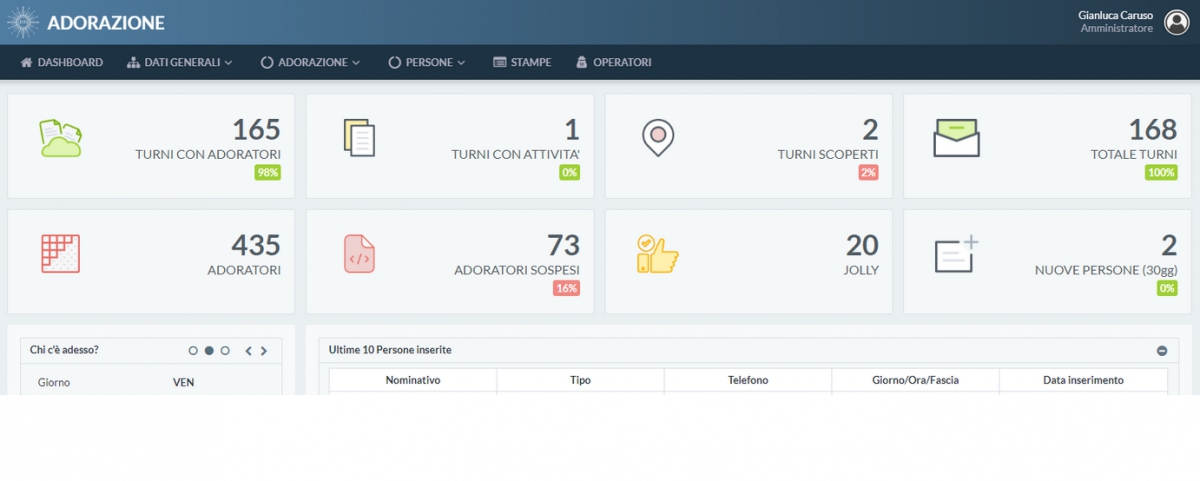Click the Adorazione sunburst logo icon
Screen dimensions: 1200x481
(23, 22)
